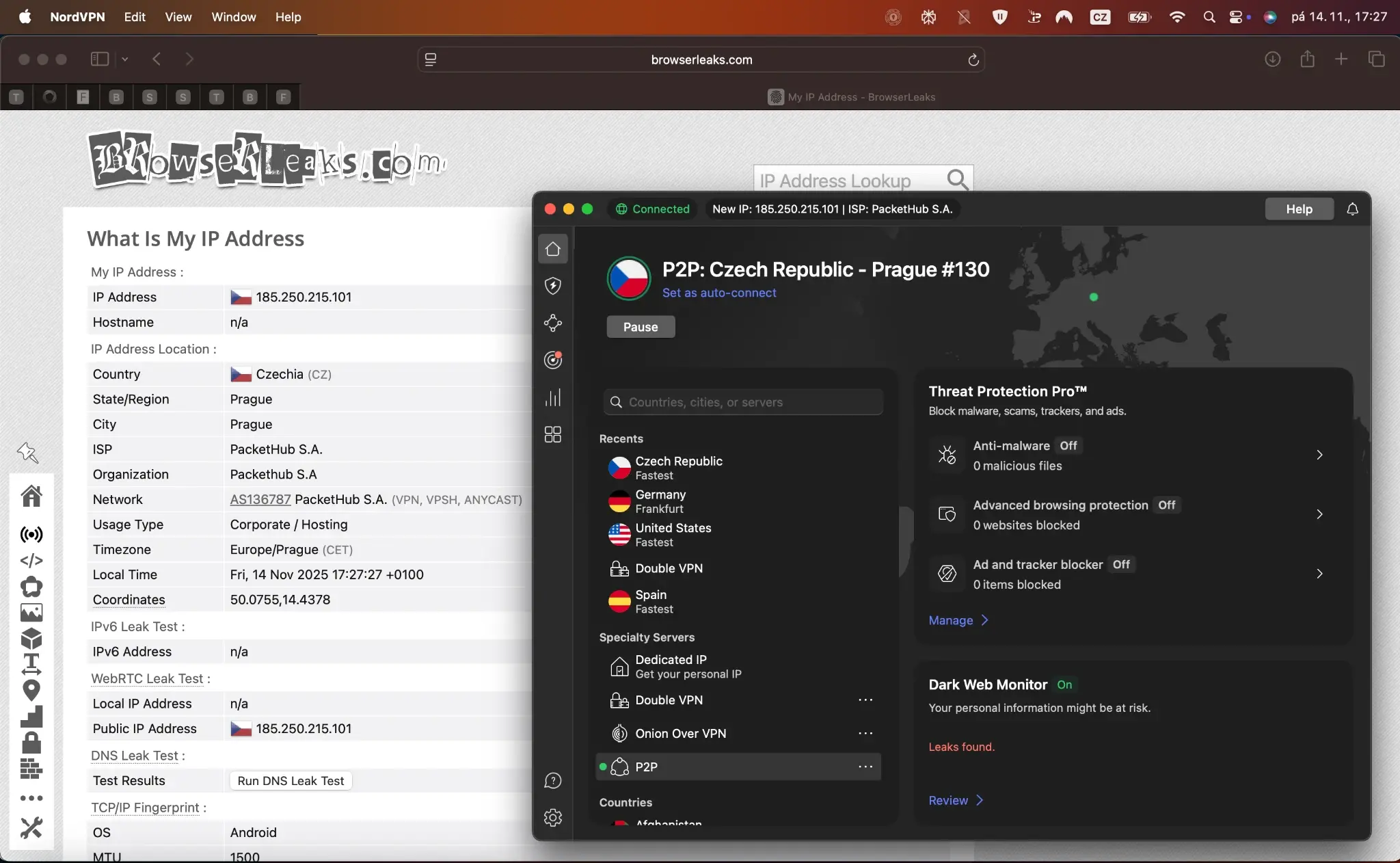View connection statistics bar-chart icon
1400x863 pixels.
[x=554, y=397]
